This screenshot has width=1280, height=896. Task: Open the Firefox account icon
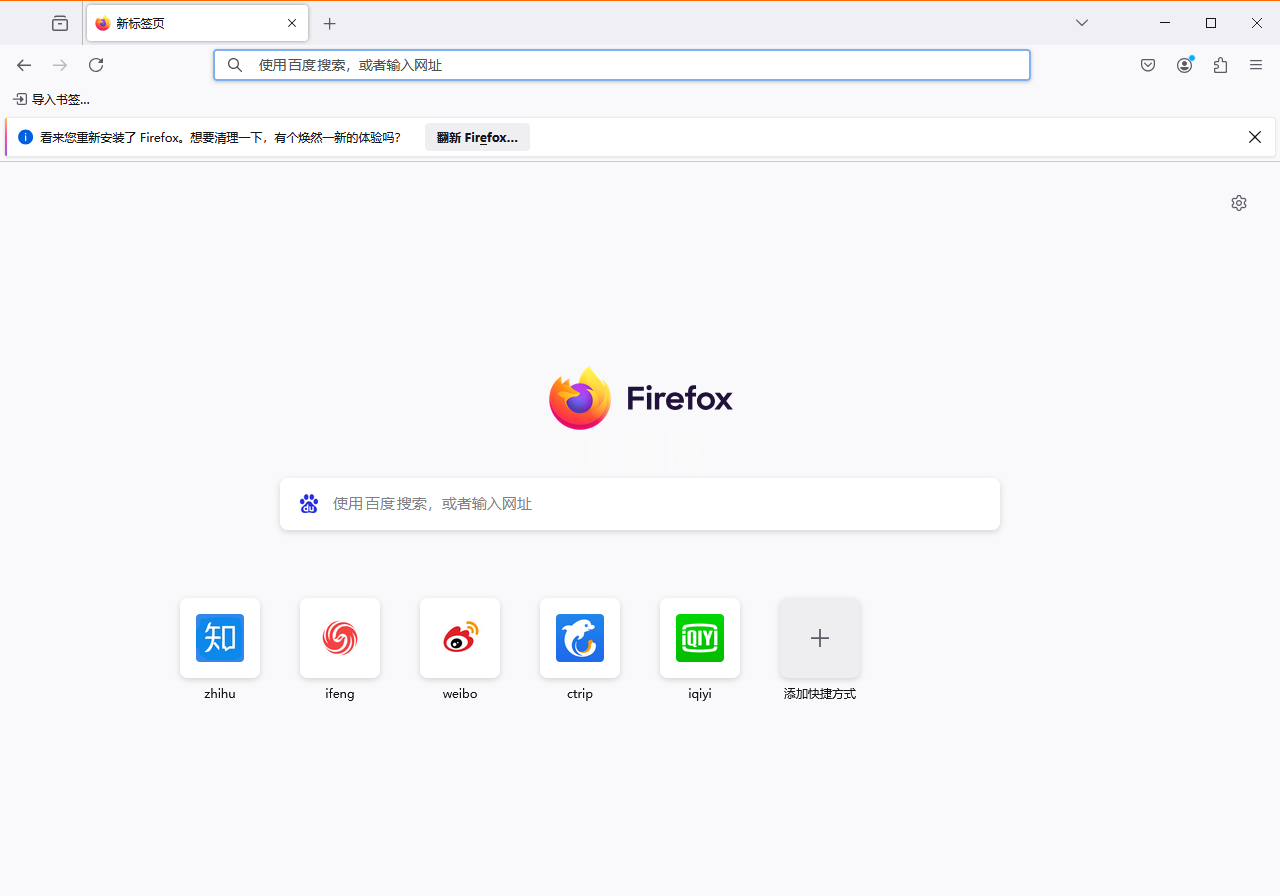coord(1184,65)
